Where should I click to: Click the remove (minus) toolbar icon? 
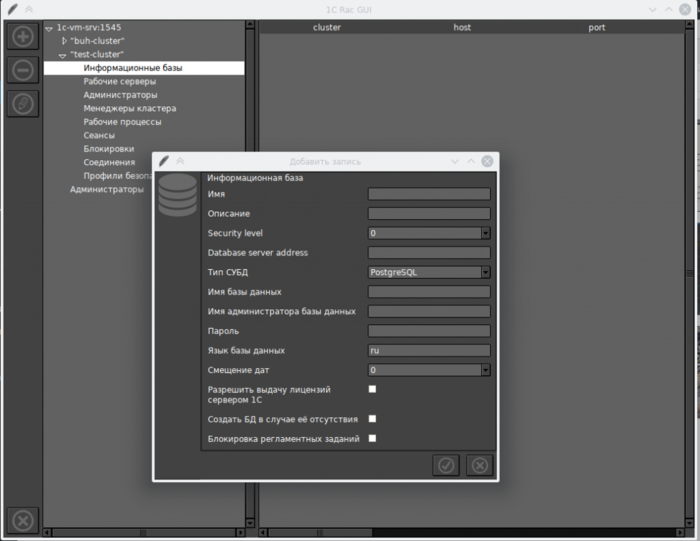pyautogui.click(x=23, y=70)
